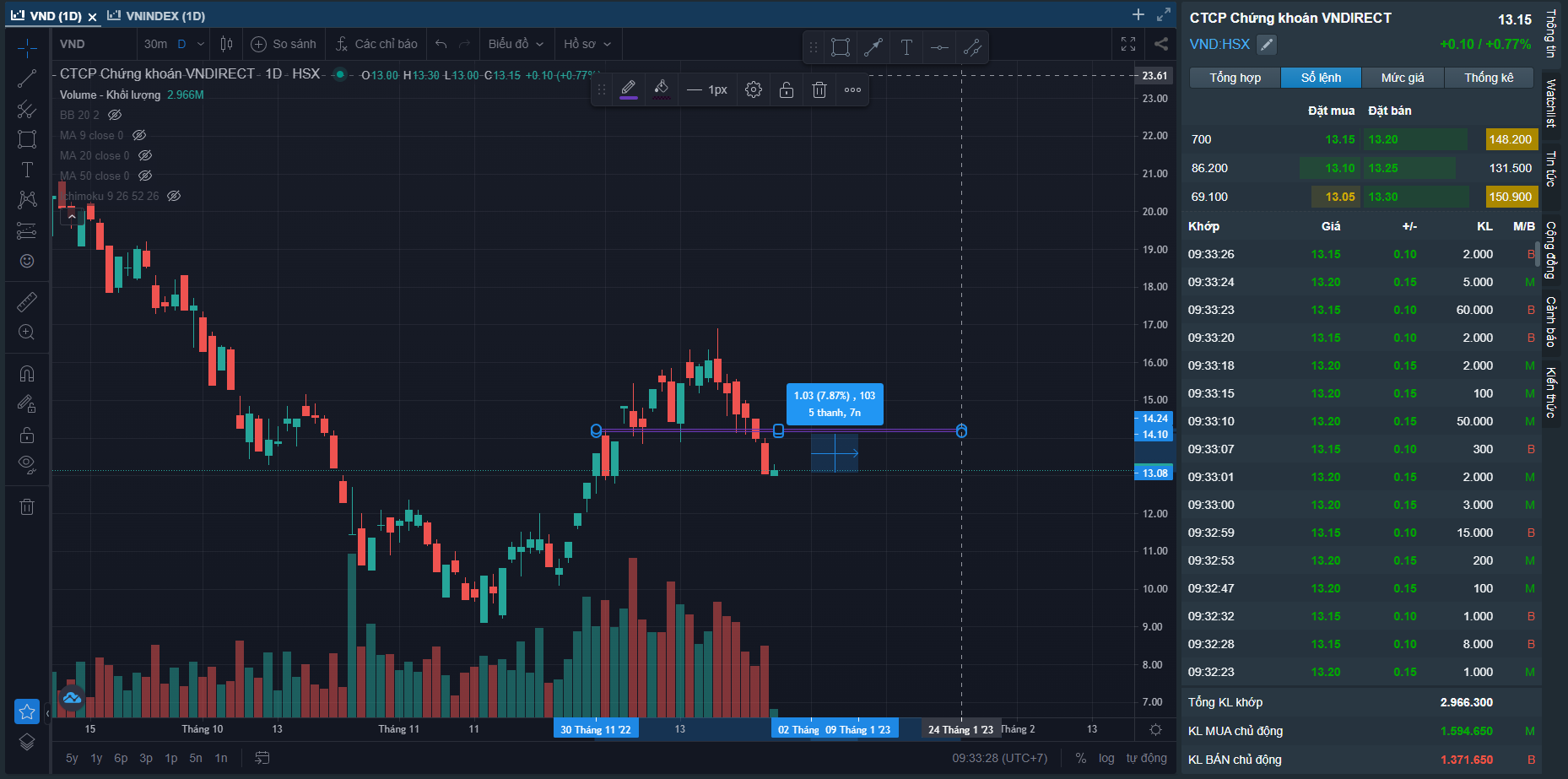
Task: Expand the timeframe interval dropdown arrow
Action: pos(200,44)
